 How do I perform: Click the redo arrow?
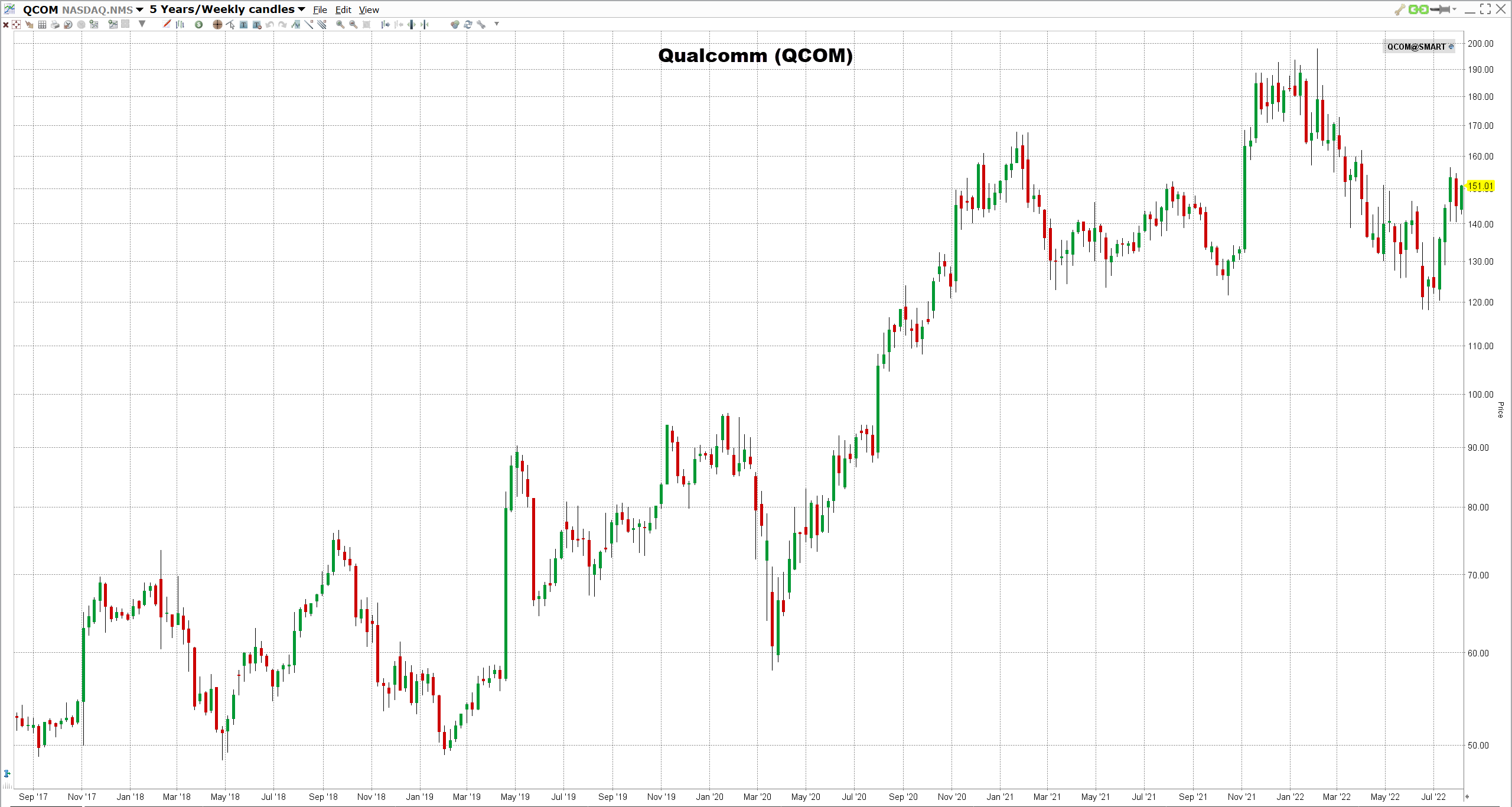click(282, 25)
